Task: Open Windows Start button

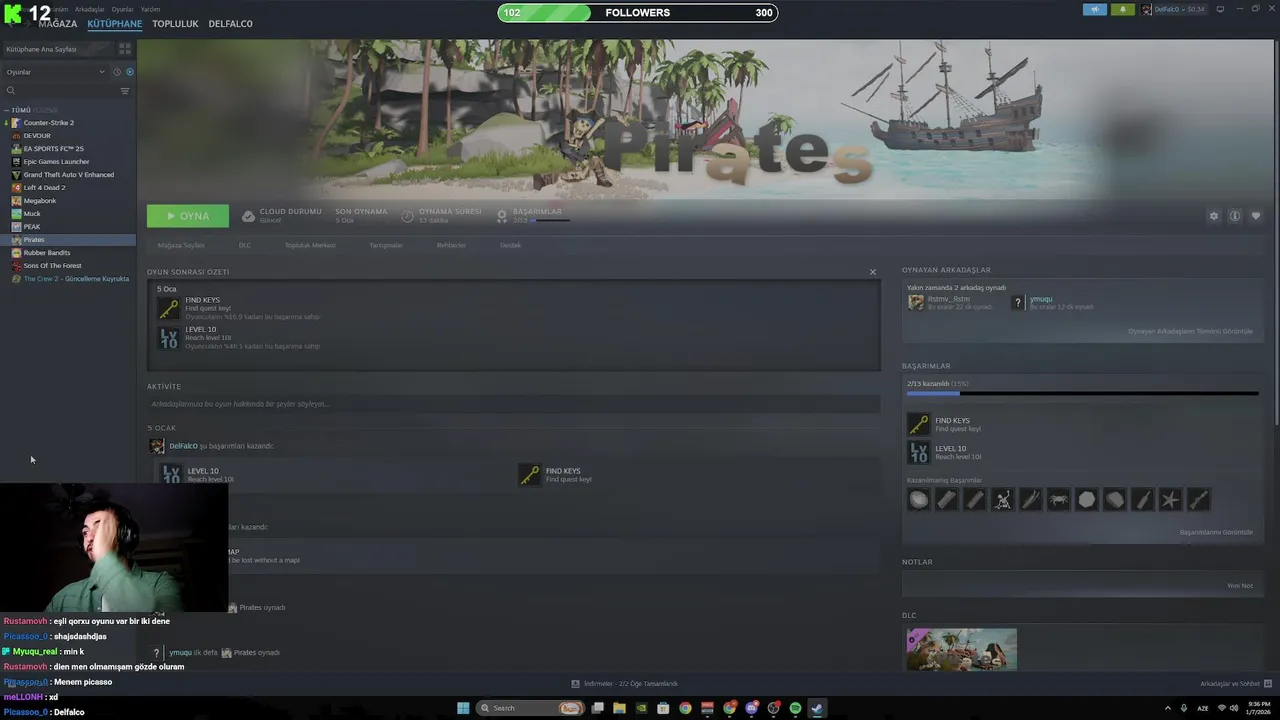Action: (463, 708)
